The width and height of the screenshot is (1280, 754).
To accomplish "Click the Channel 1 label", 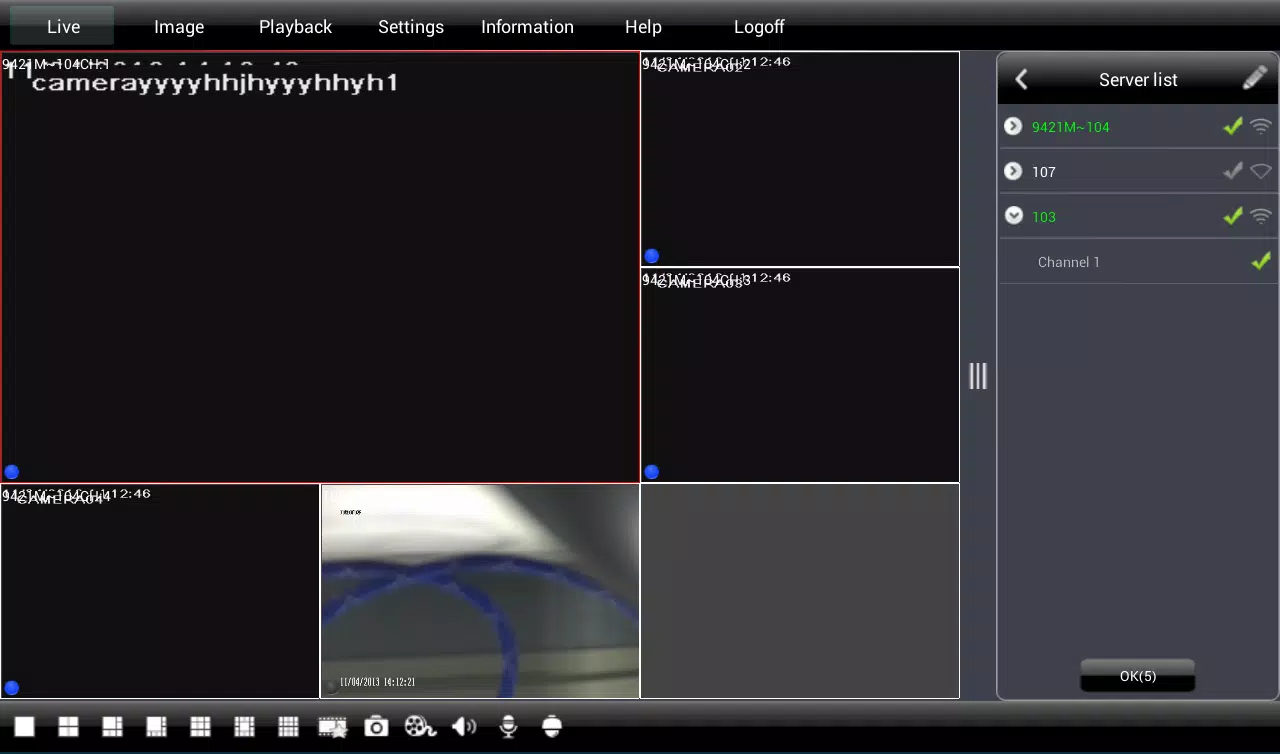I will (x=1069, y=262).
